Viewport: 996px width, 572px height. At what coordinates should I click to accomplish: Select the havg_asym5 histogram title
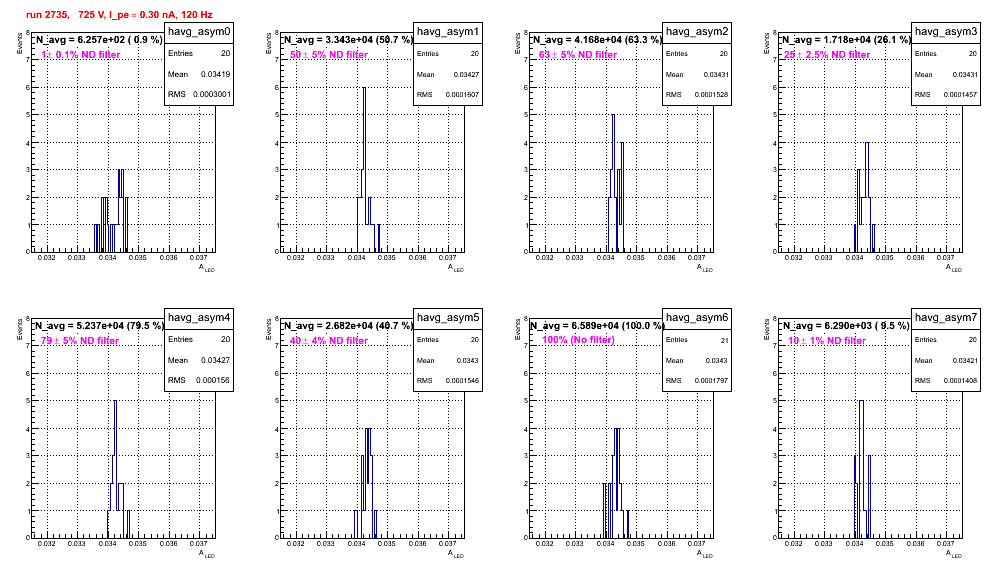click(448, 317)
